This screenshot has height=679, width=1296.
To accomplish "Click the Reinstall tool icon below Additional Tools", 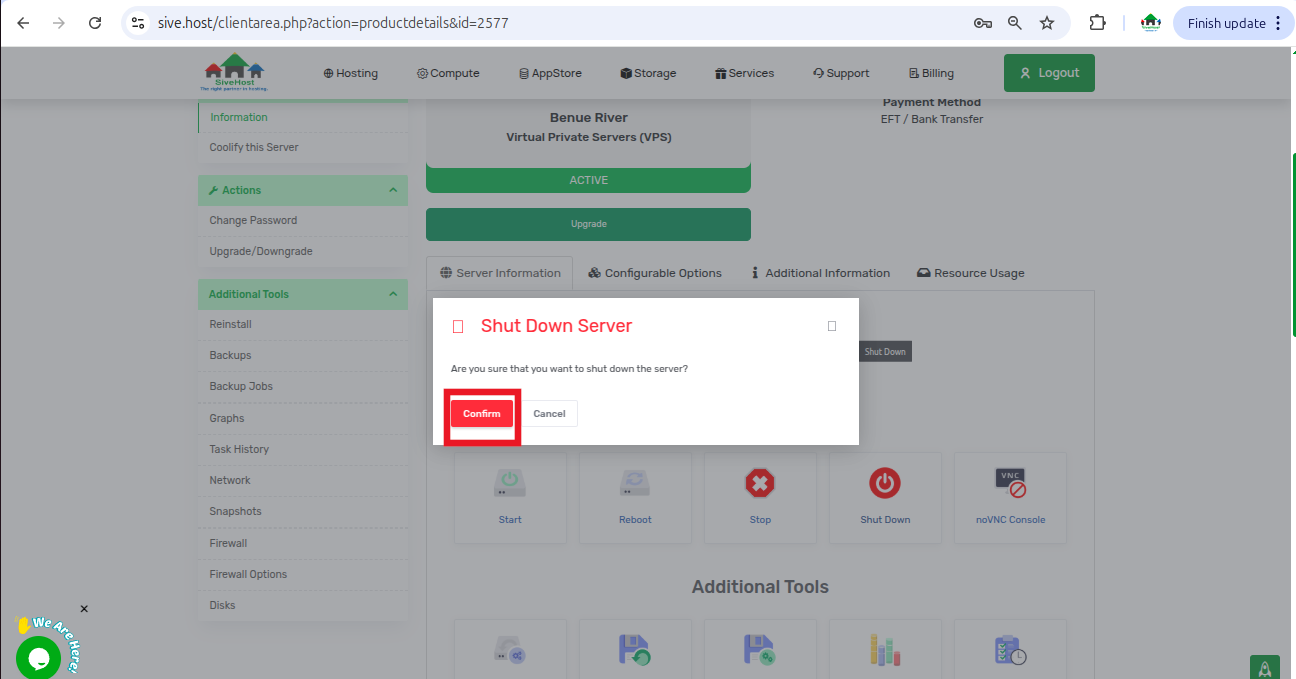I will pyautogui.click(x=510, y=651).
